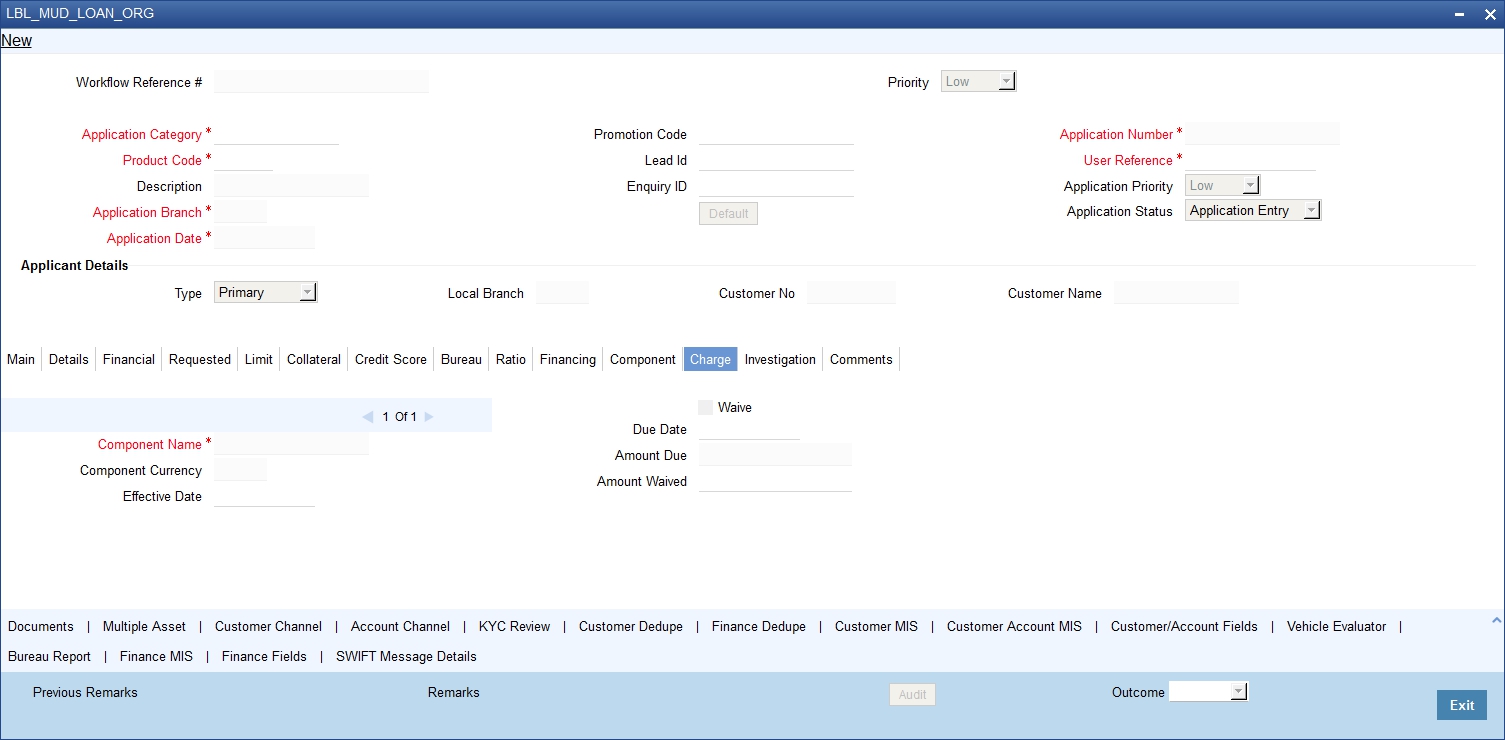
Task: Switch to the Financial tab
Action: (129, 359)
